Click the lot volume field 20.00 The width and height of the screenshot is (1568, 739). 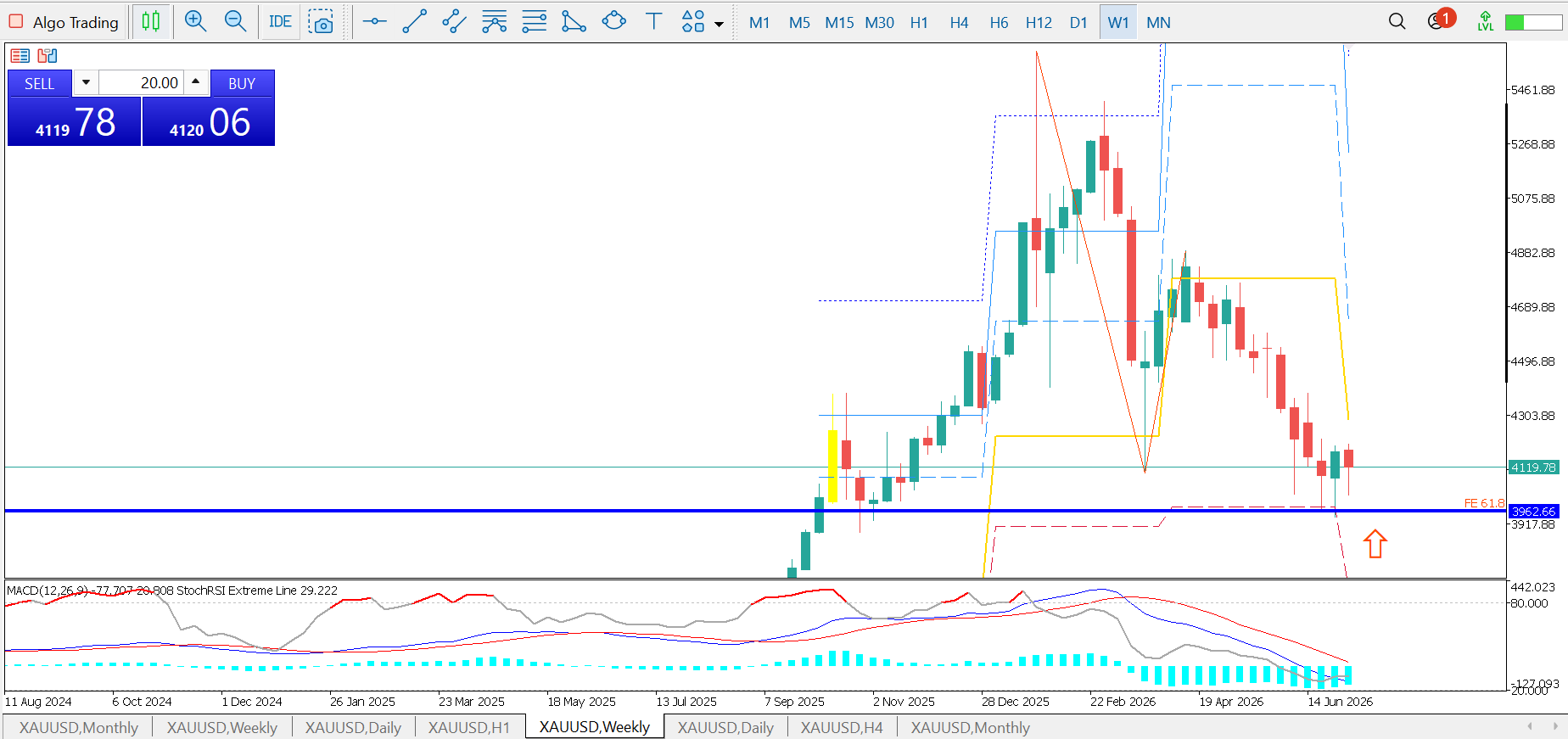point(141,83)
